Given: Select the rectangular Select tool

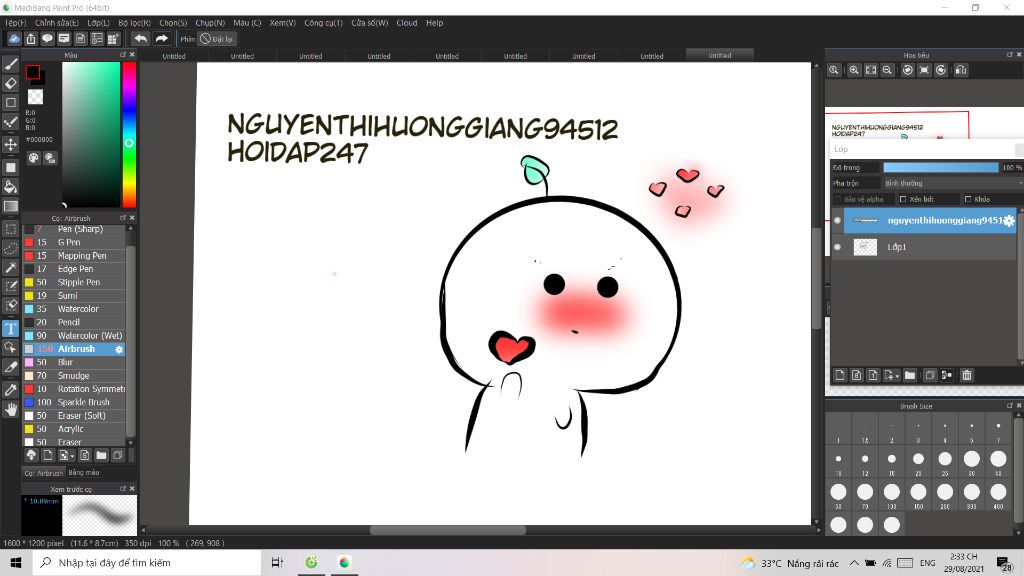Looking at the screenshot, I should tap(10, 229).
